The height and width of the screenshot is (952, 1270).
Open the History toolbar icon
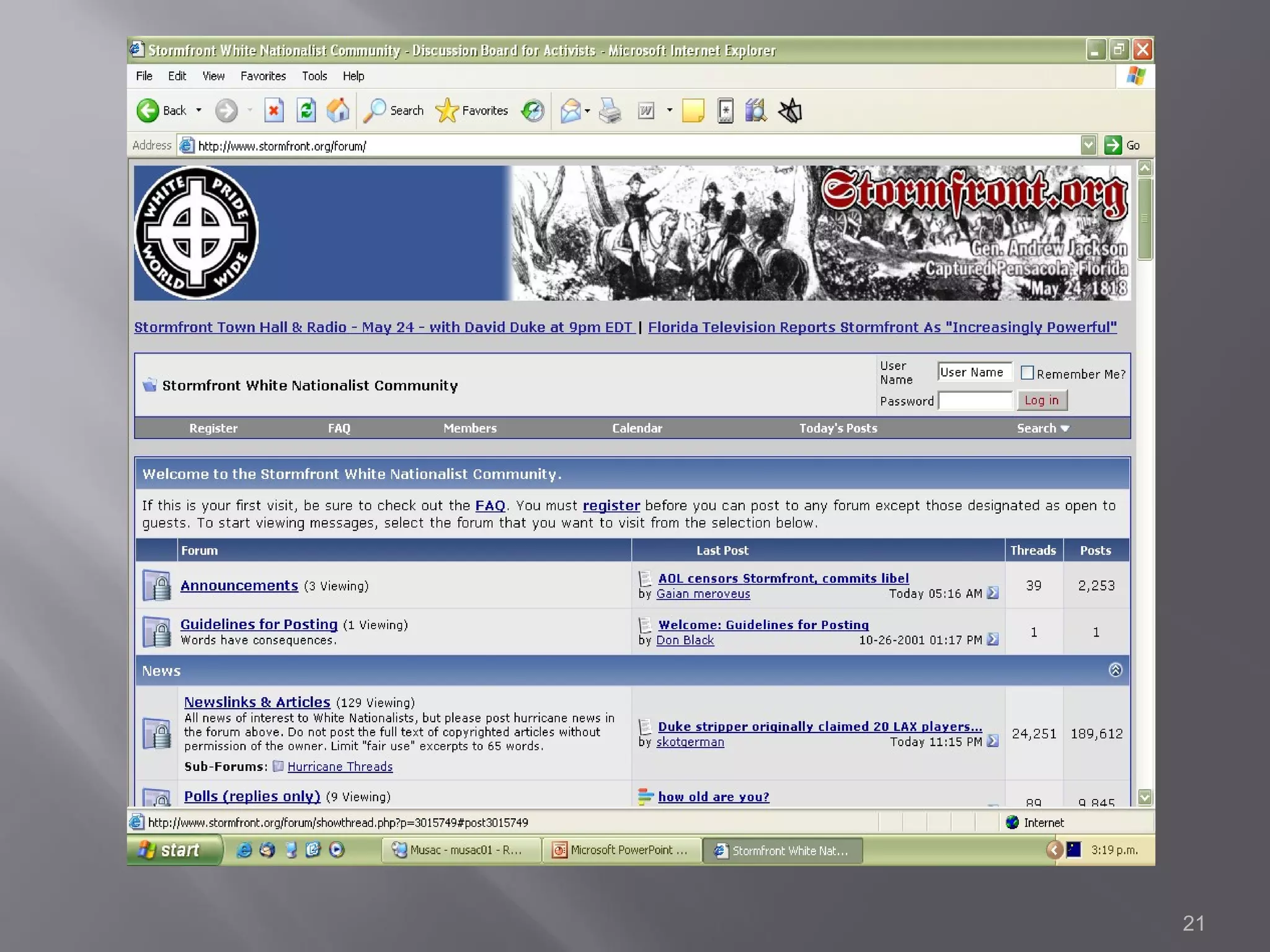click(533, 111)
